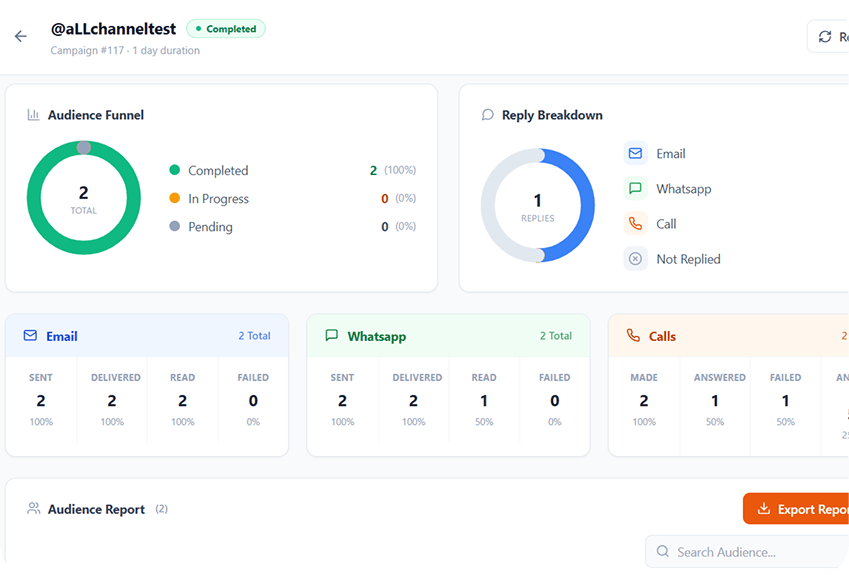Viewport: 849px width, 575px height.
Task: Select the Whatsapp chat icon in Reply Breakdown
Action: (x=635, y=188)
